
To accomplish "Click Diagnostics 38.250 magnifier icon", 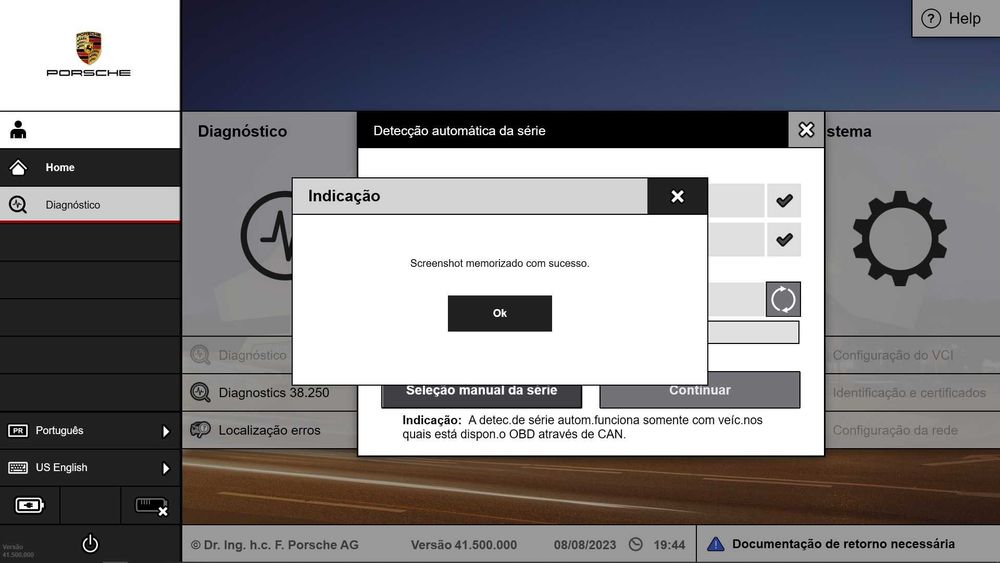I will [200, 392].
